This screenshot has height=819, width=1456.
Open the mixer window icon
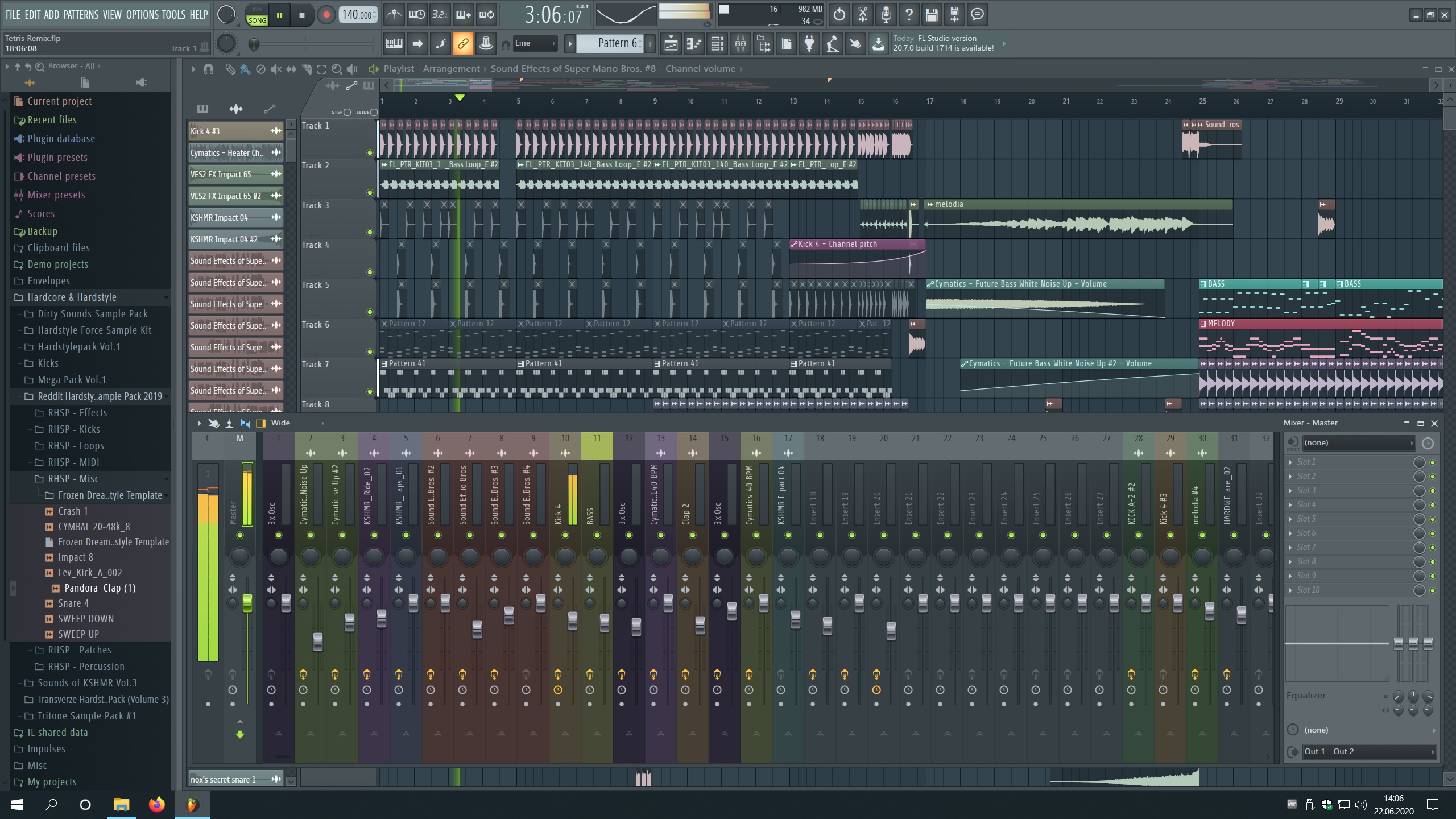coord(740,44)
